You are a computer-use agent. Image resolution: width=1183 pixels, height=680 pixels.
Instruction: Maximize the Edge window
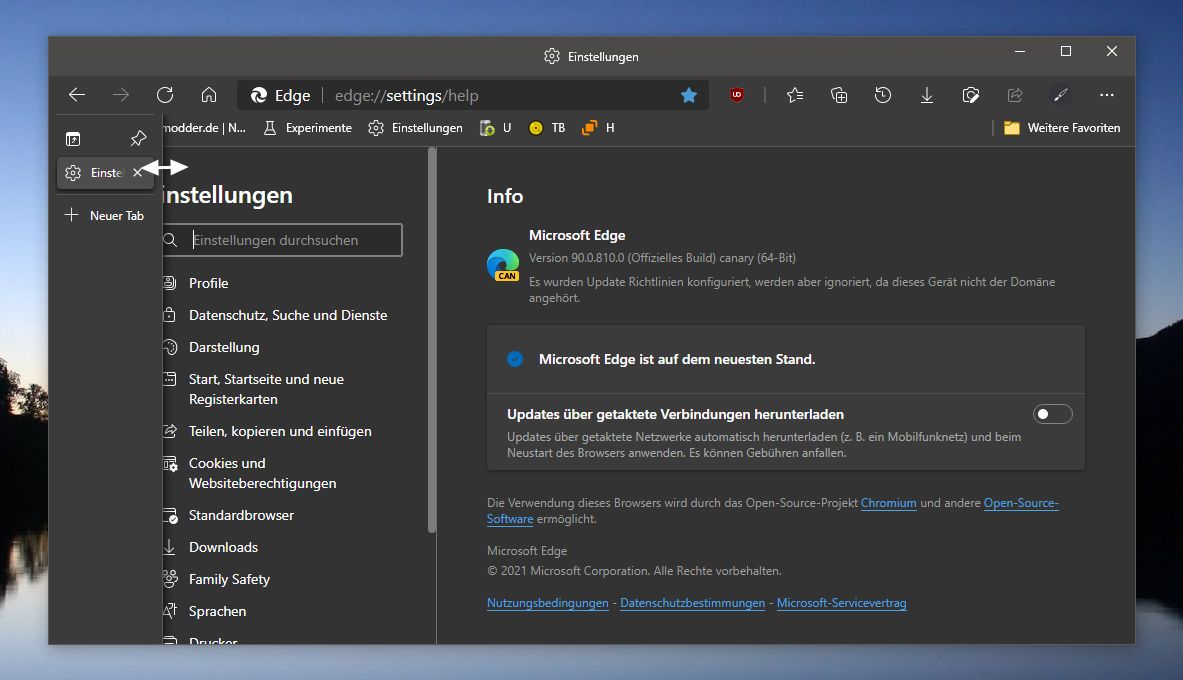1066,51
